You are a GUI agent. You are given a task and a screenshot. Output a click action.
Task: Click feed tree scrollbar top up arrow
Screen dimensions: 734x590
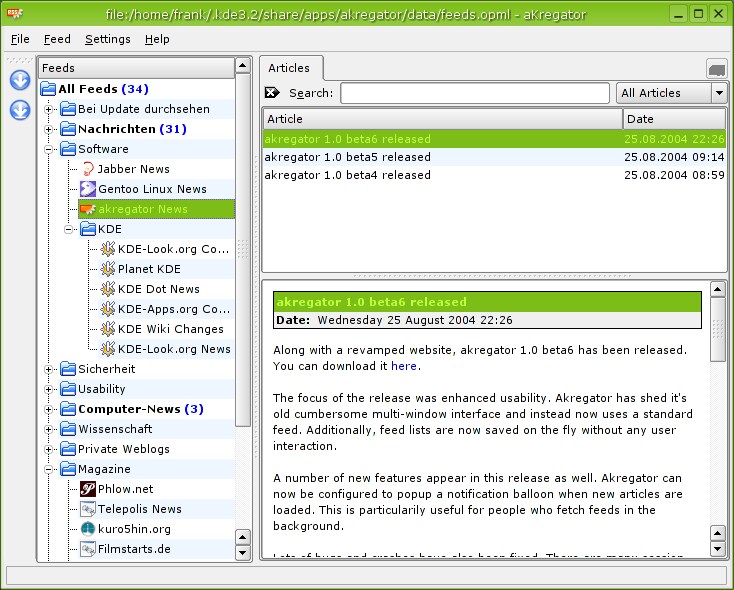pos(242,66)
